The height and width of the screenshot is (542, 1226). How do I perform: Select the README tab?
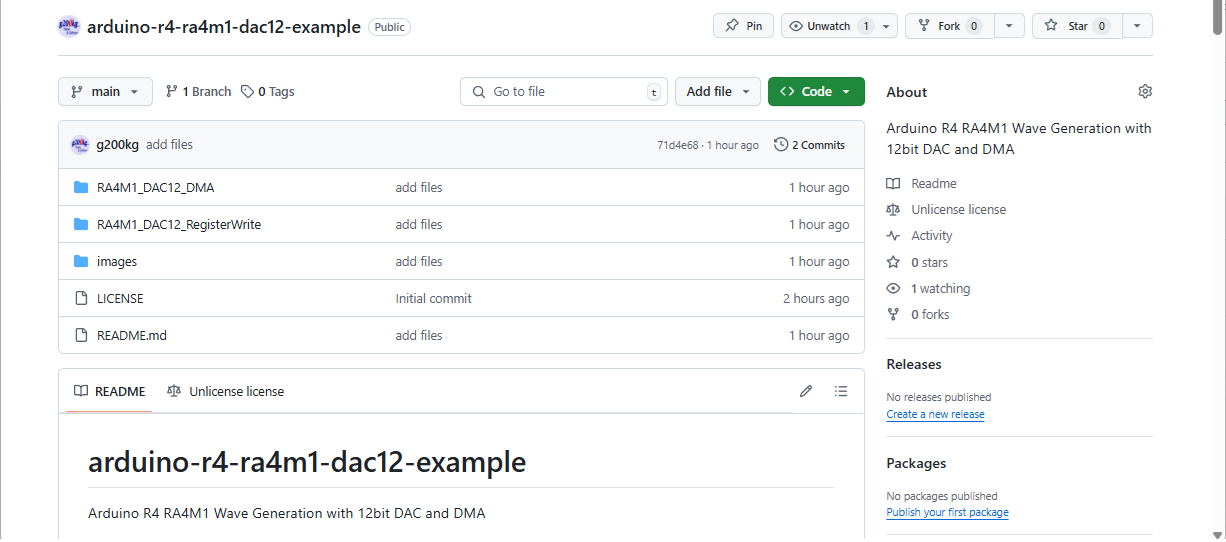click(x=109, y=391)
